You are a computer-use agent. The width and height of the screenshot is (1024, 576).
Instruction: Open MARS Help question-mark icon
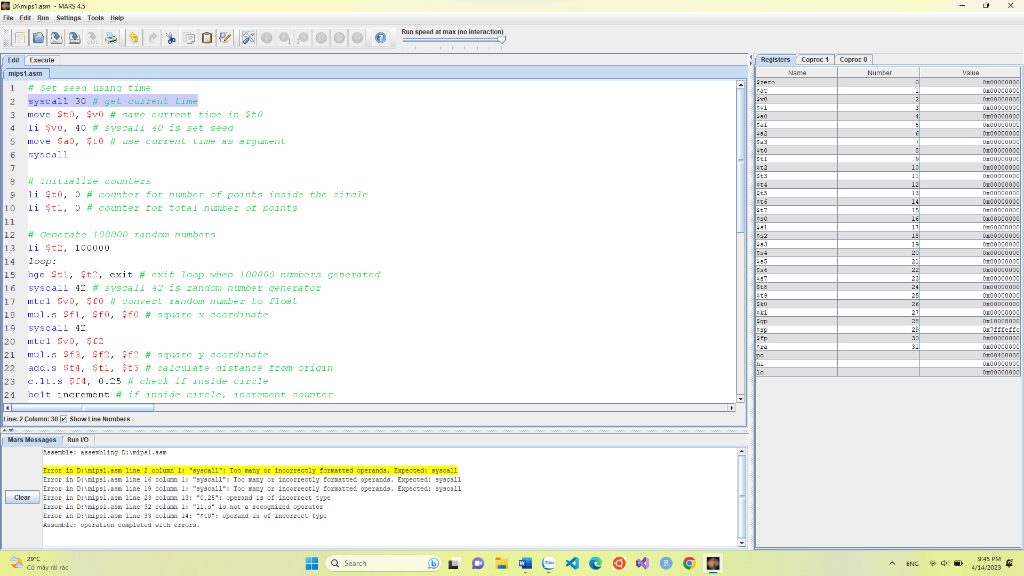(380, 38)
